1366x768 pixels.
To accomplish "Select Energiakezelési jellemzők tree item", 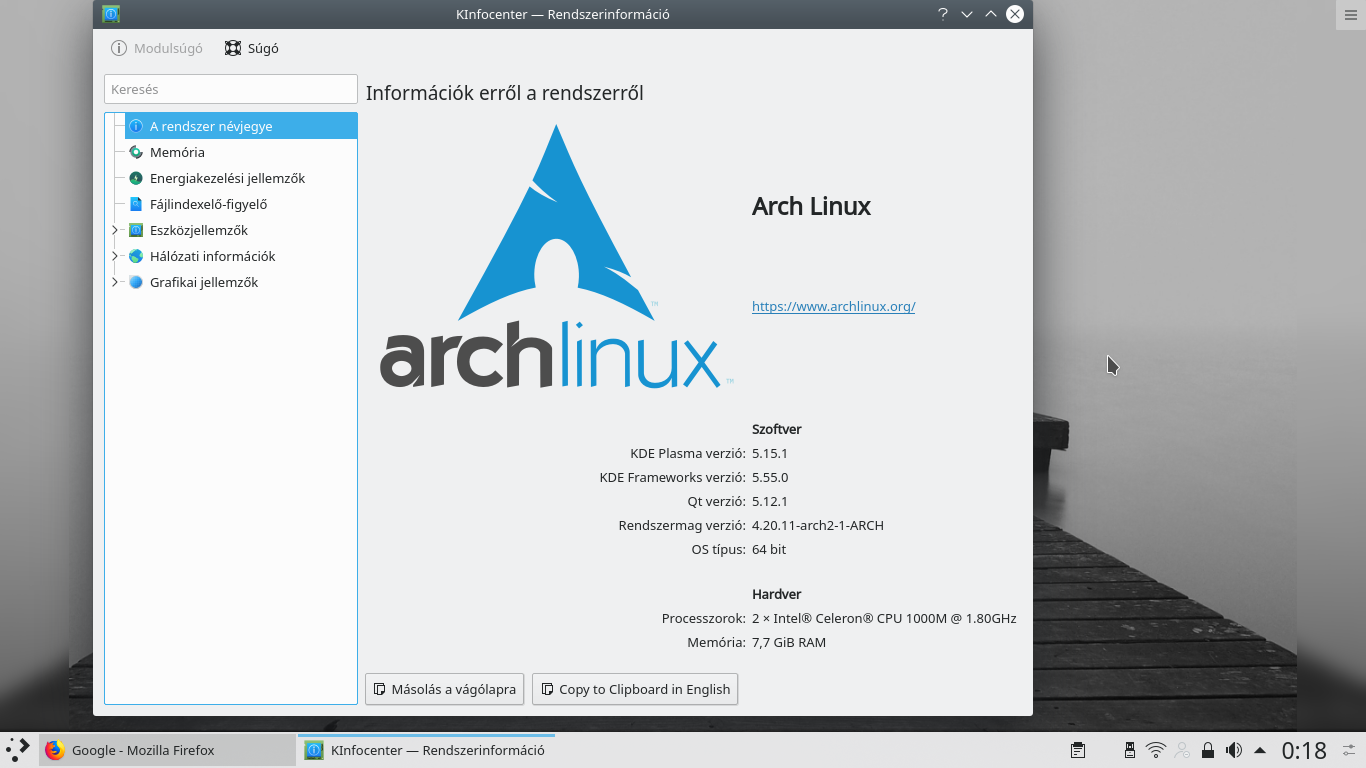I will [x=227, y=178].
